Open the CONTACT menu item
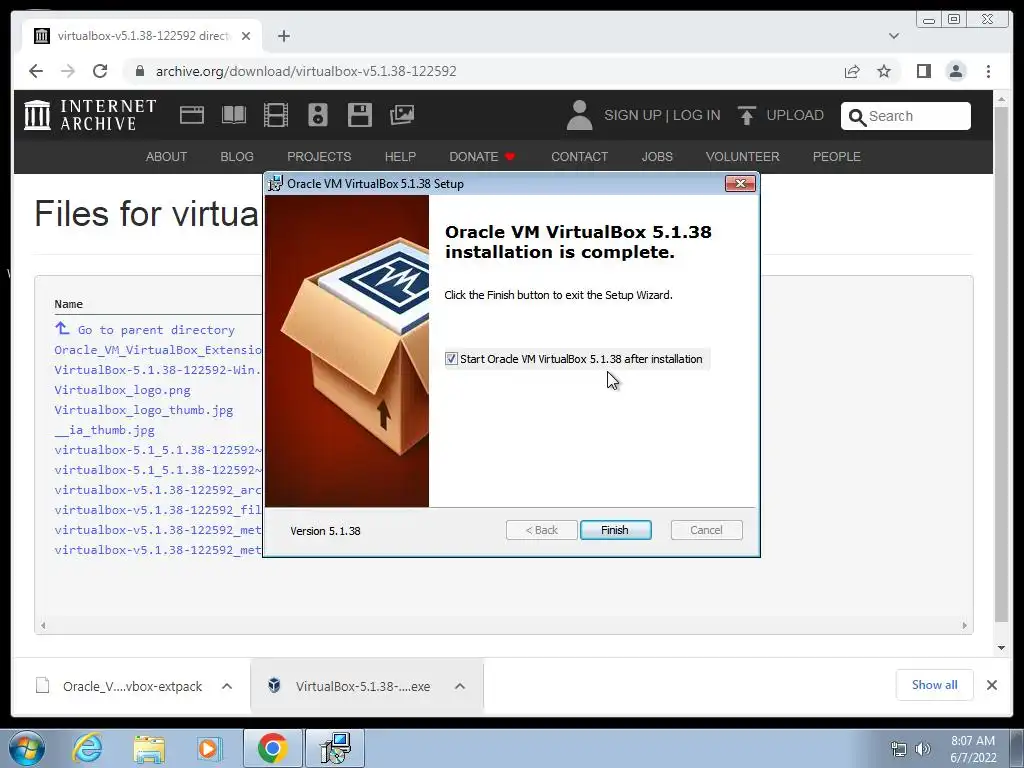Viewport: 1024px width, 768px height. [x=579, y=157]
